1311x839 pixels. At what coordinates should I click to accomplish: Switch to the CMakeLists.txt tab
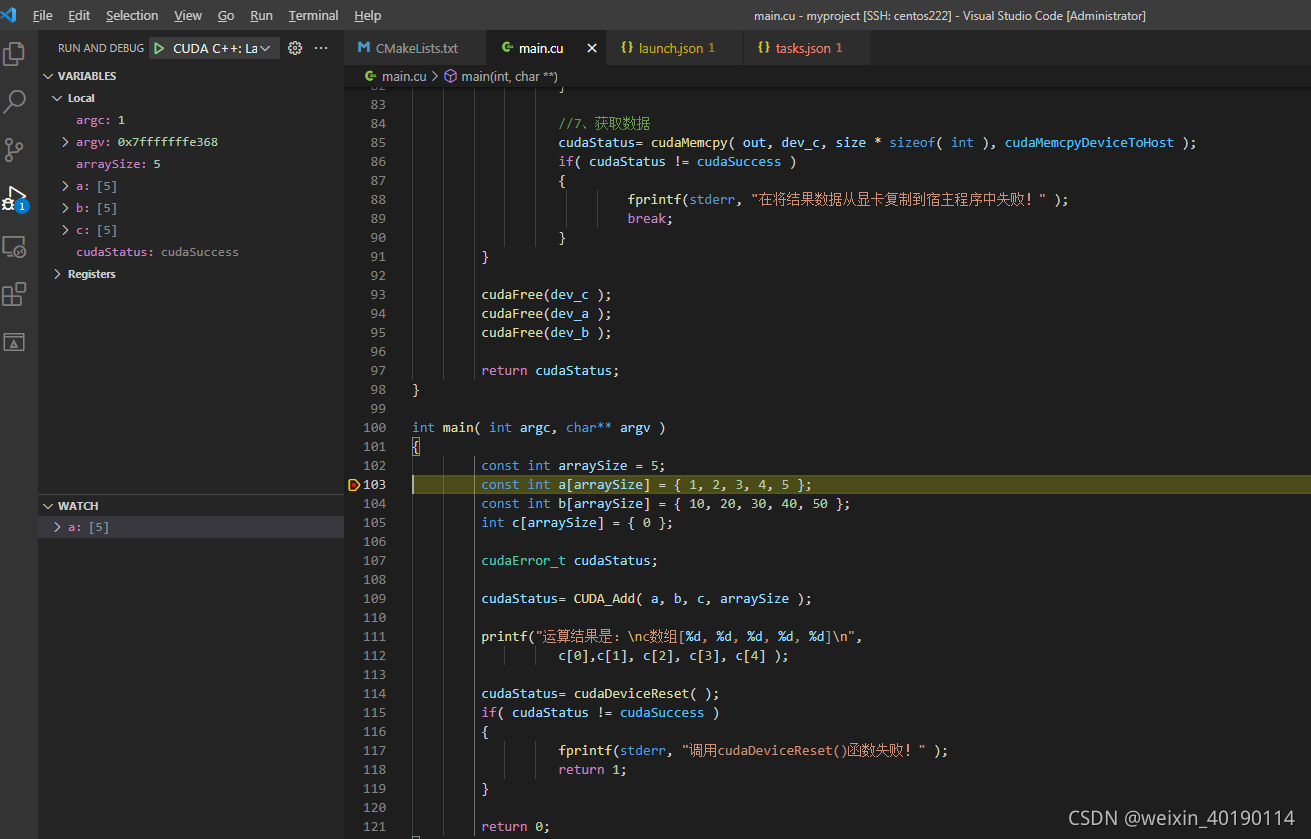pyautogui.click(x=416, y=48)
